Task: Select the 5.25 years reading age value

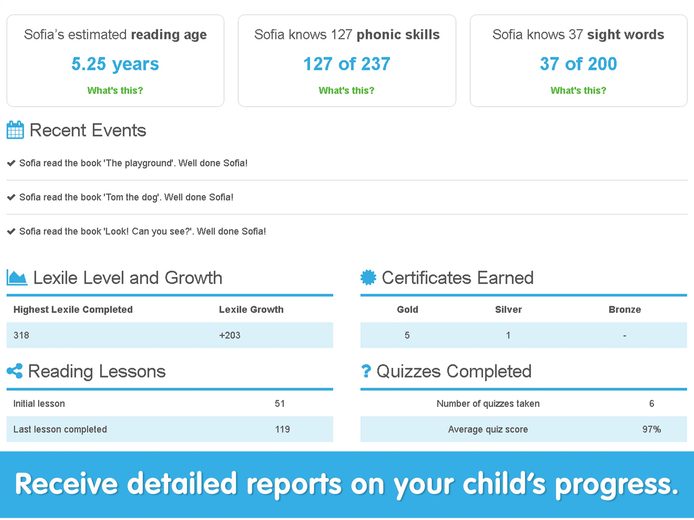Action: click(115, 64)
